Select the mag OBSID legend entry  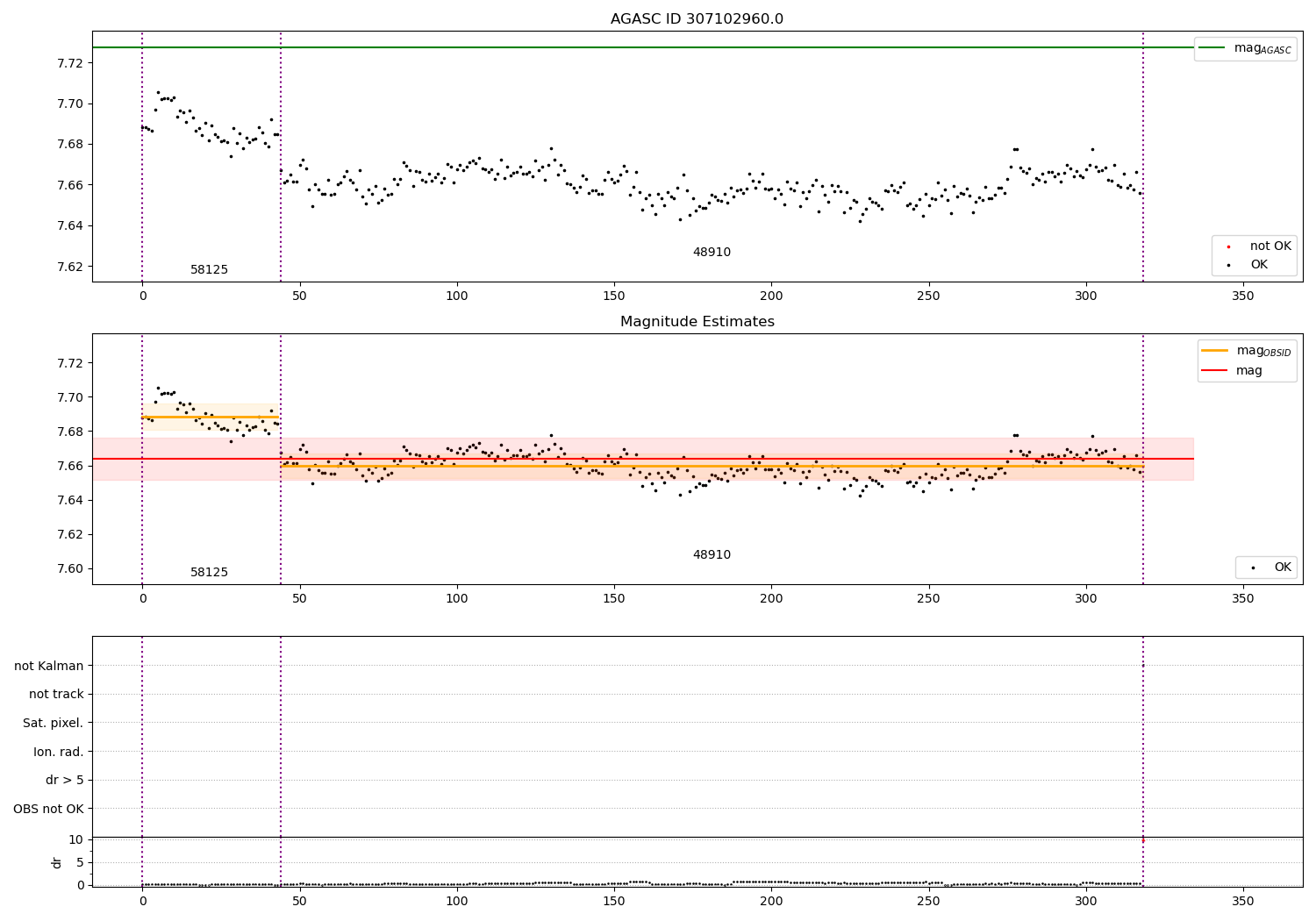[x=1247, y=351]
